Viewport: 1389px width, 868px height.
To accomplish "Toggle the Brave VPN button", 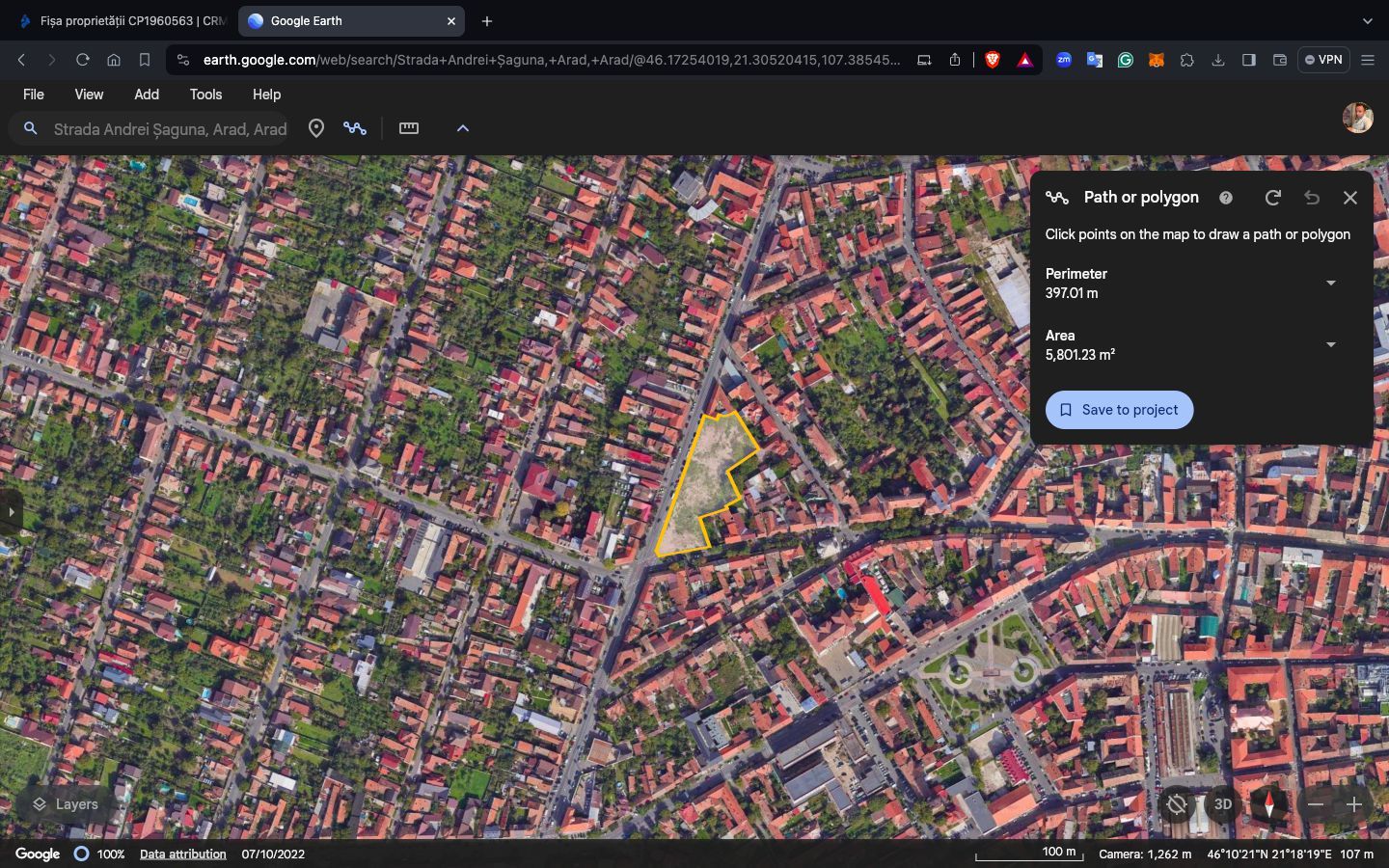I will click(x=1323, y=60).
